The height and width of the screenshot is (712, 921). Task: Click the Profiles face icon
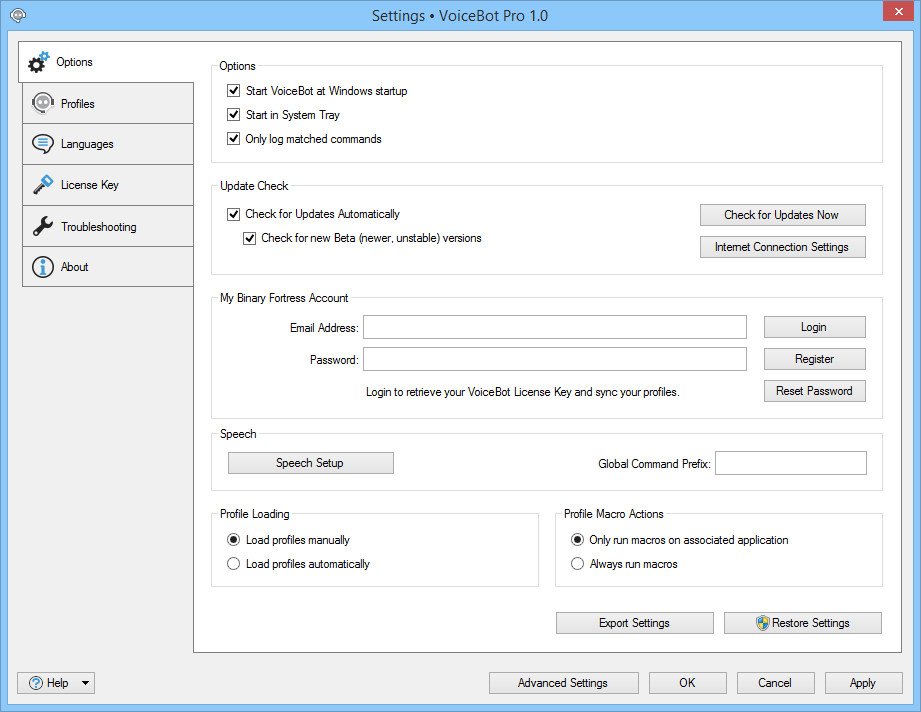42,103
